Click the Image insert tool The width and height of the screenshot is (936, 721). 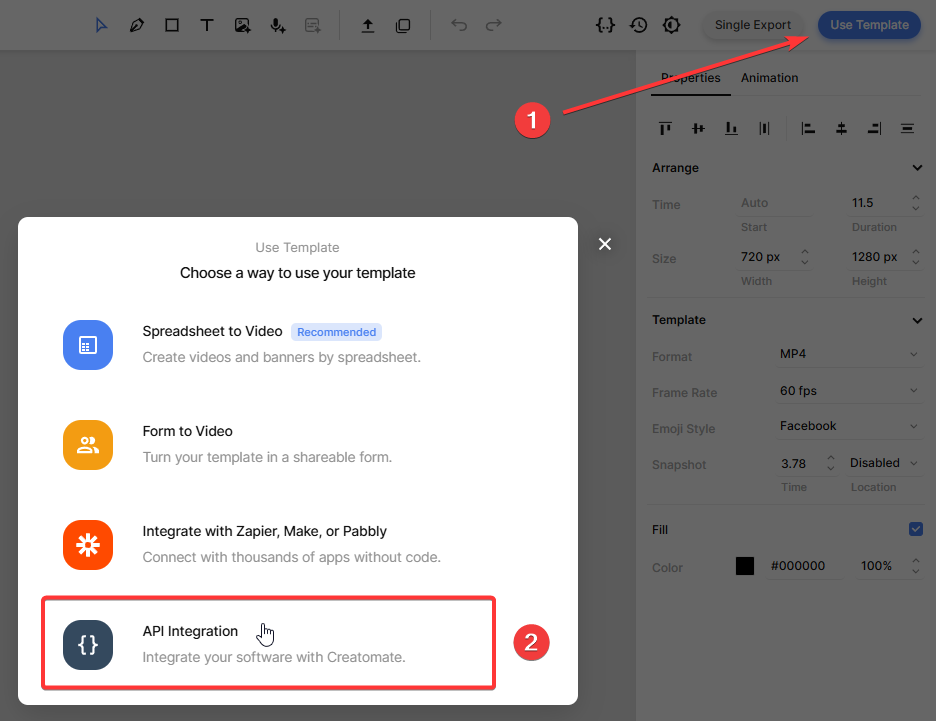point(242,25)
